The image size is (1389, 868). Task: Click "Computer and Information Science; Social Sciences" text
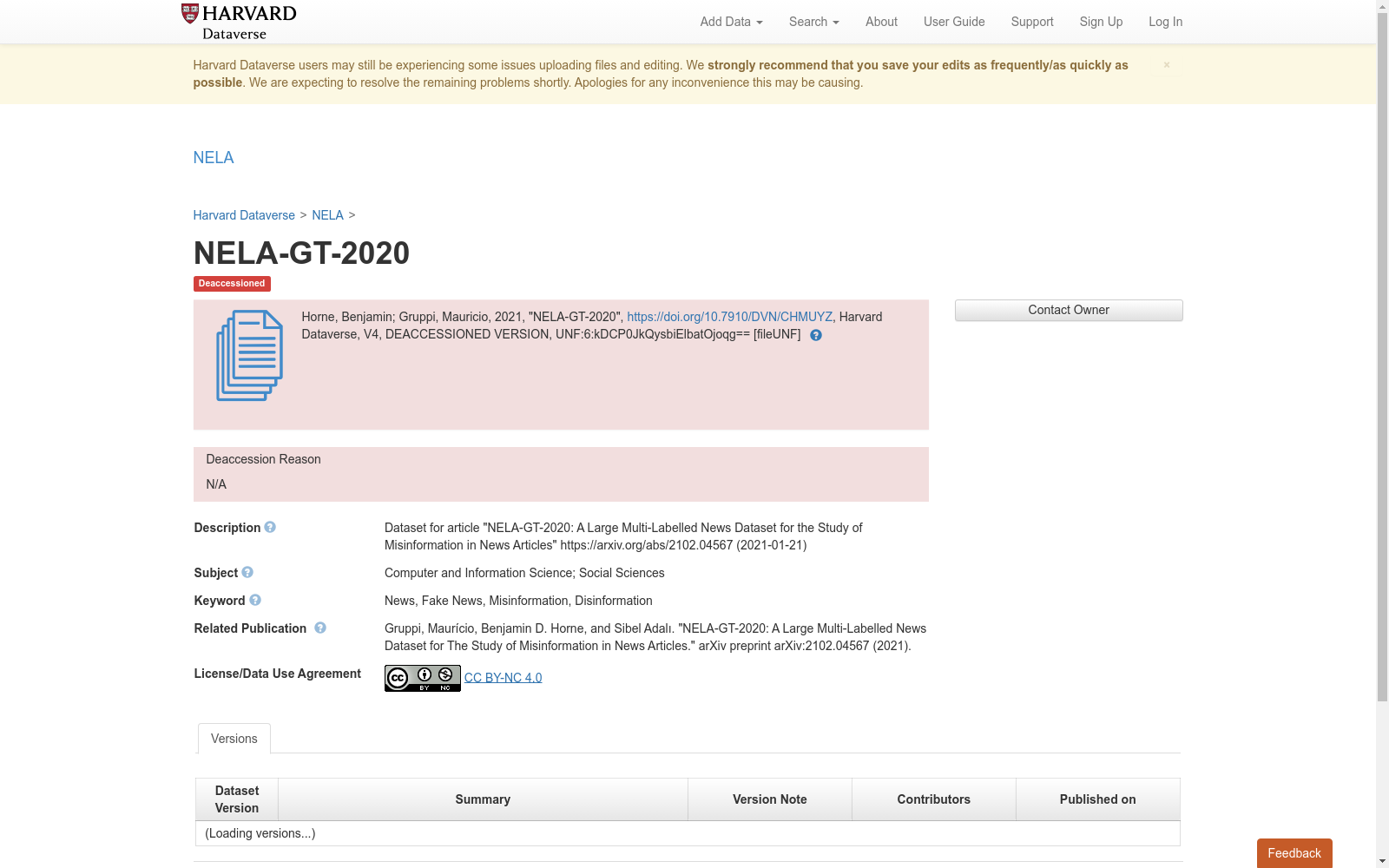point(524,573)
